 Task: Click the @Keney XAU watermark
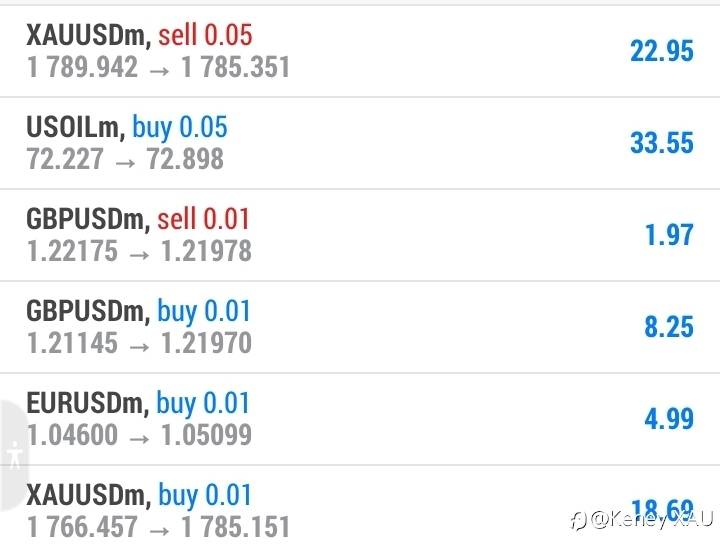pos(641,520)
